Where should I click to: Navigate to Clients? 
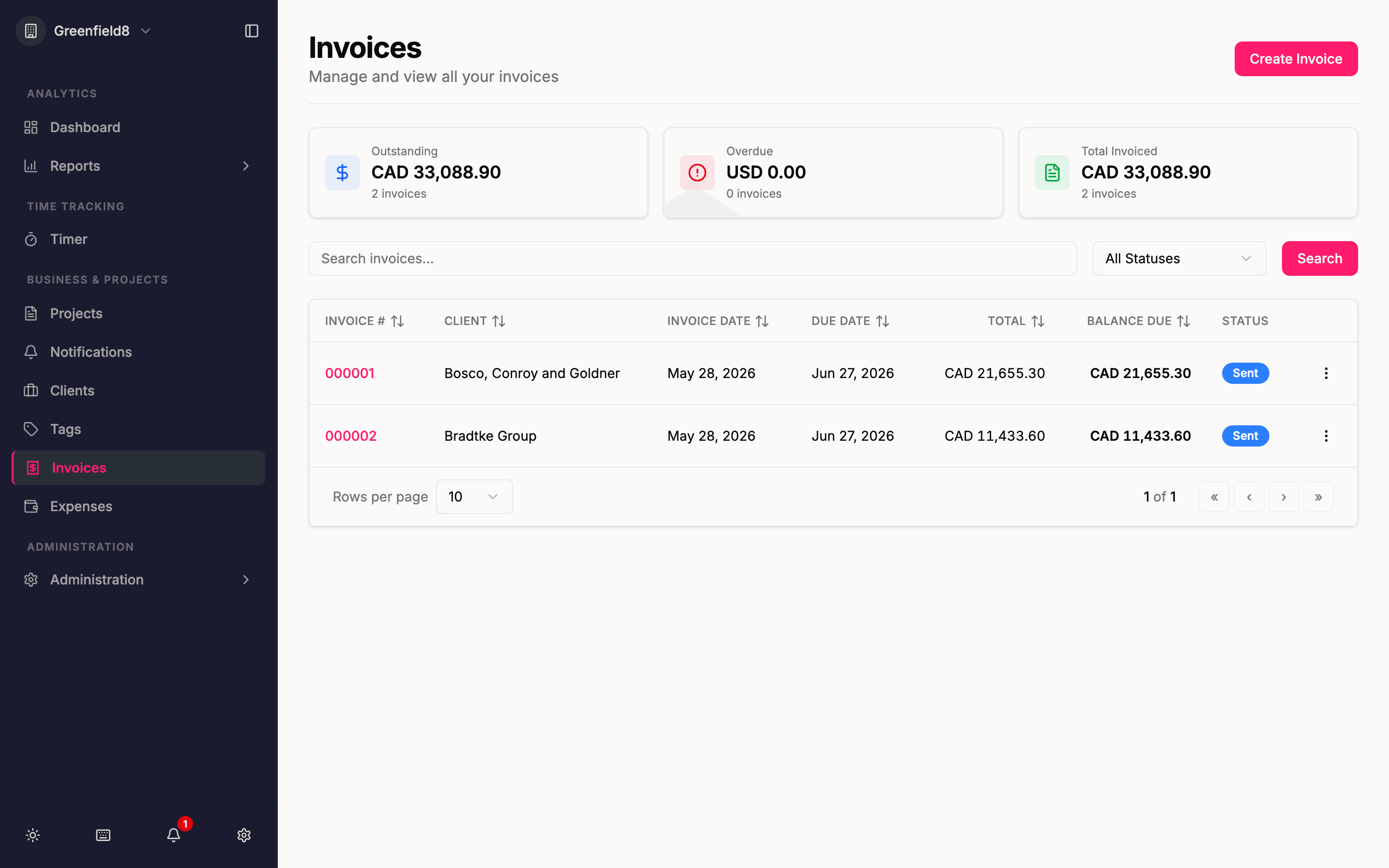(139, 391)
